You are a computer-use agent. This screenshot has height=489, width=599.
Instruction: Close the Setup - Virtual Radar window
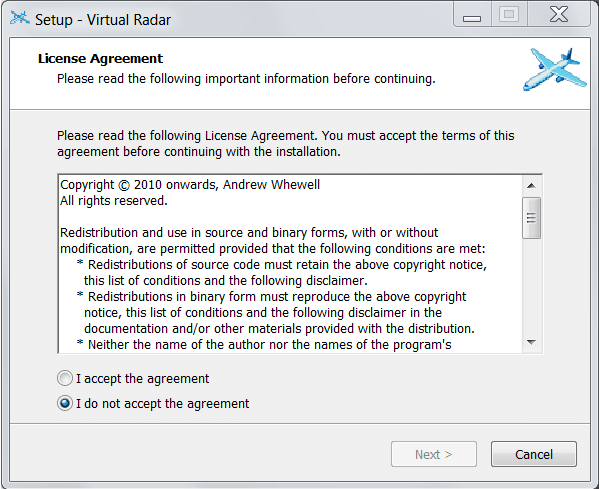click(559, 15)
